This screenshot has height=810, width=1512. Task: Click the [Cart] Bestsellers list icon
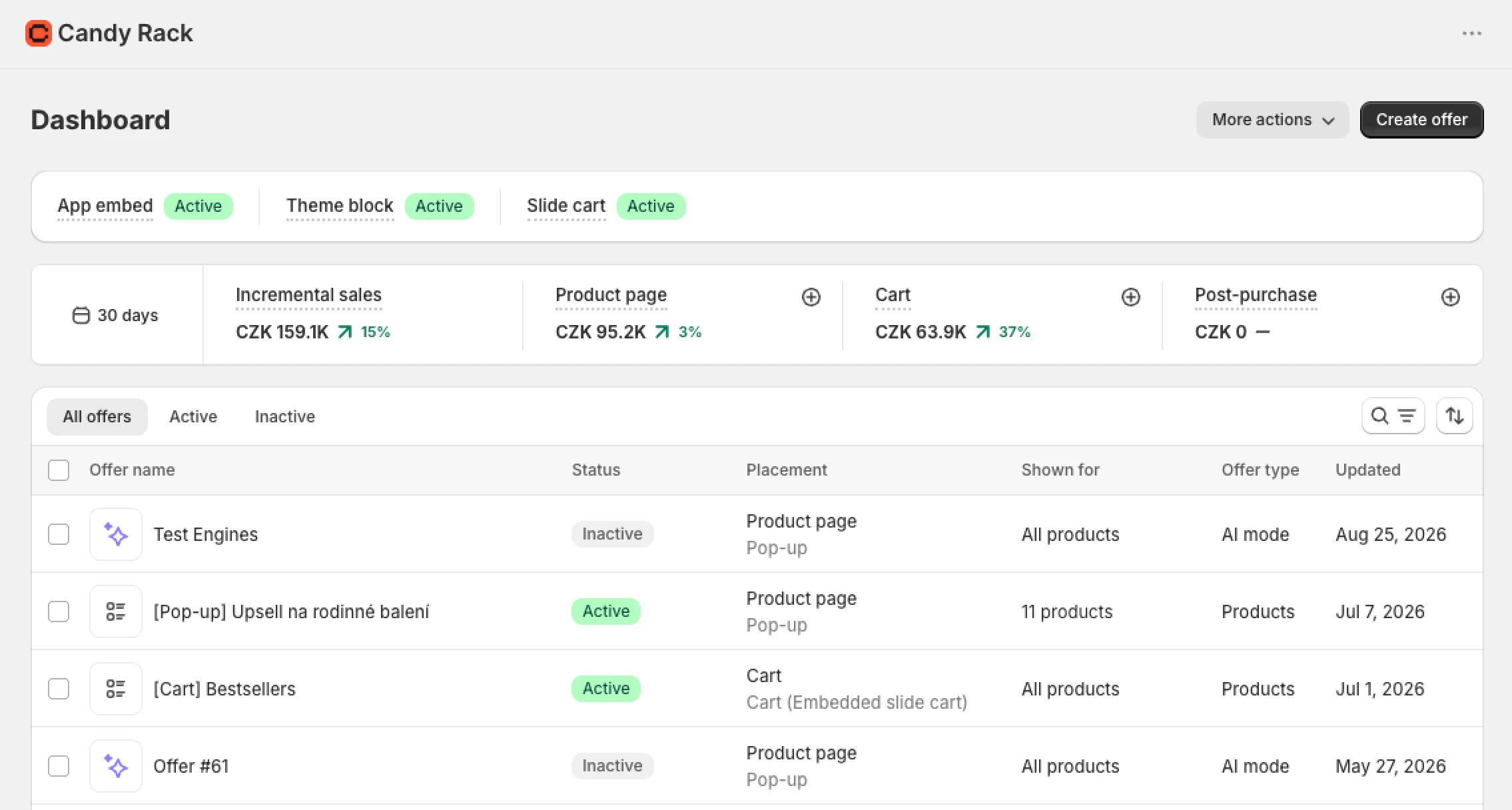(116, 689)
